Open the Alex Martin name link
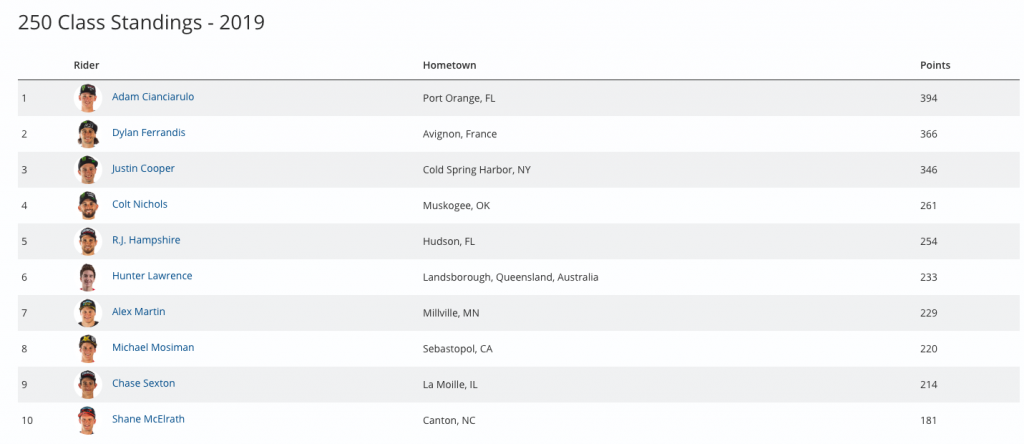1024x444 pixels. 139,312
